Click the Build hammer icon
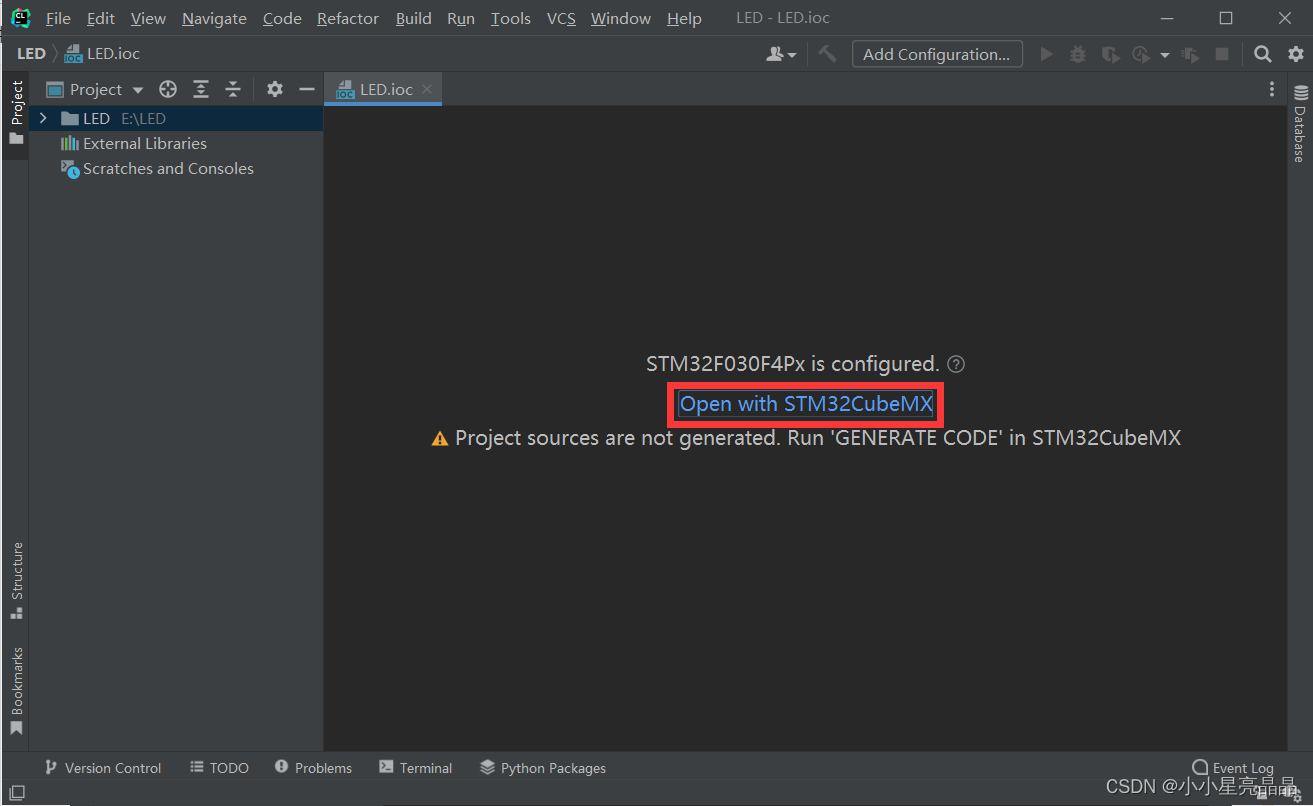The height and width of the screenshot is (806, 1313). tap(827, 54)
